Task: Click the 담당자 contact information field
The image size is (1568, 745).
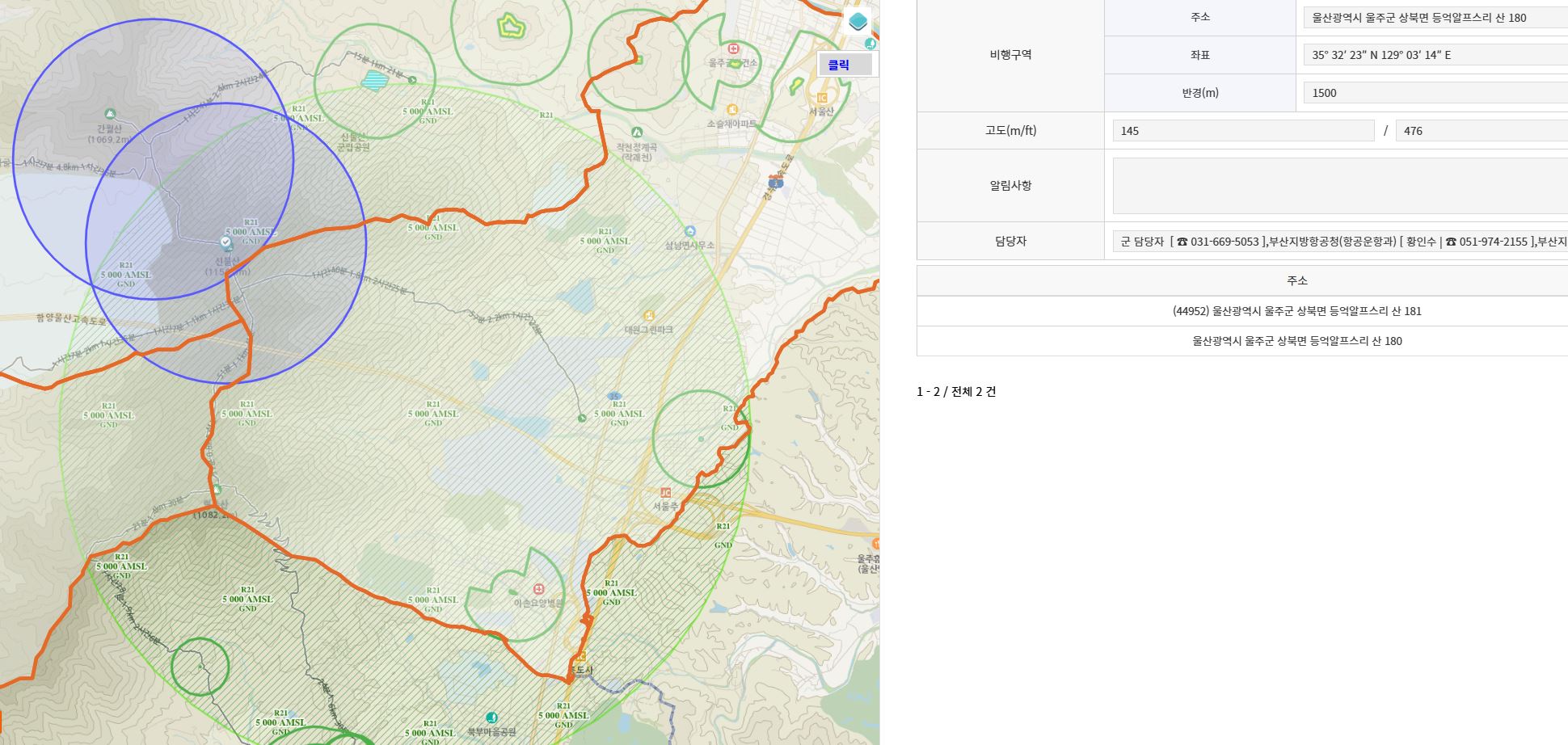Action: point(1340,241)
